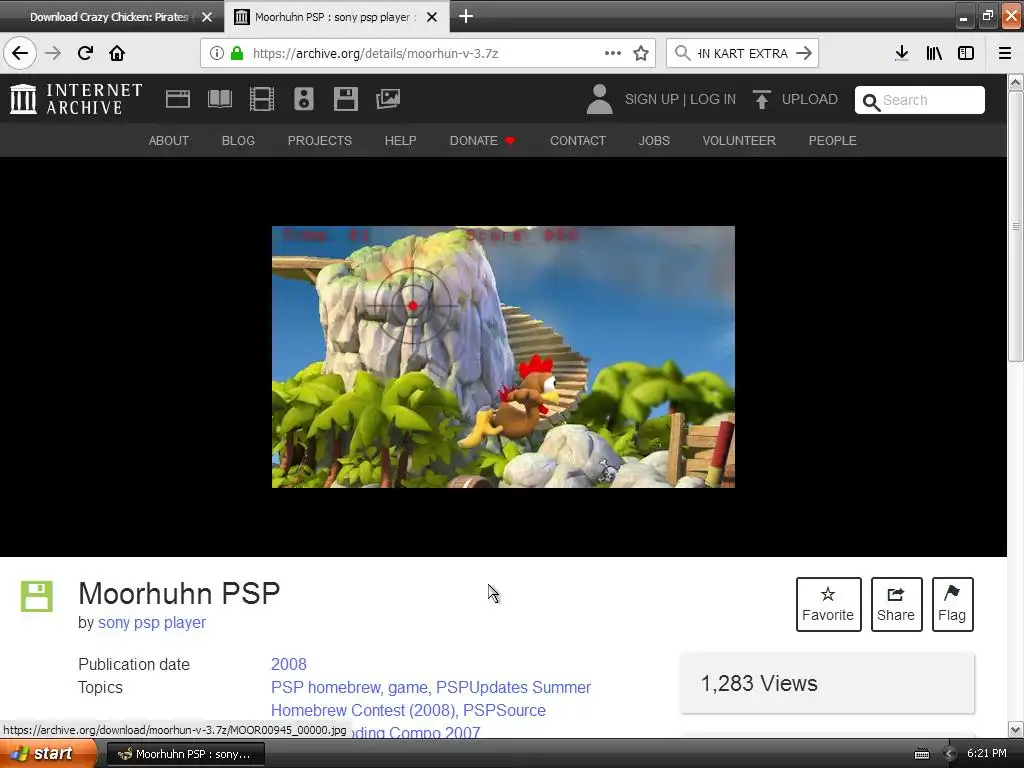Click the Moorhuhn game screenshot image
This screenshot has width=1024, height=768.
pos(504,357)
